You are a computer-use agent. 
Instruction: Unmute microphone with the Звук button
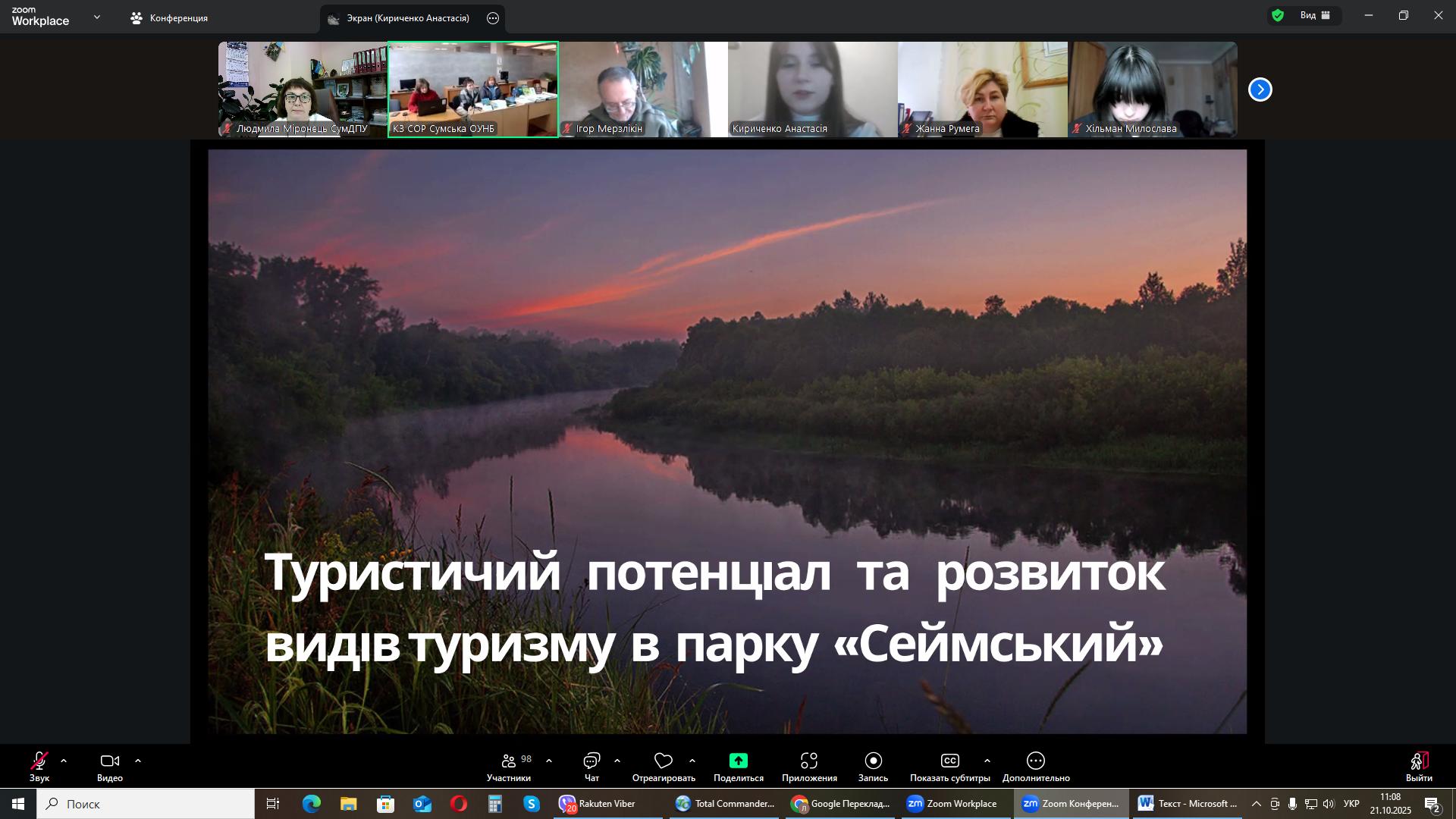pyautogui.click(x=39, y=761)
